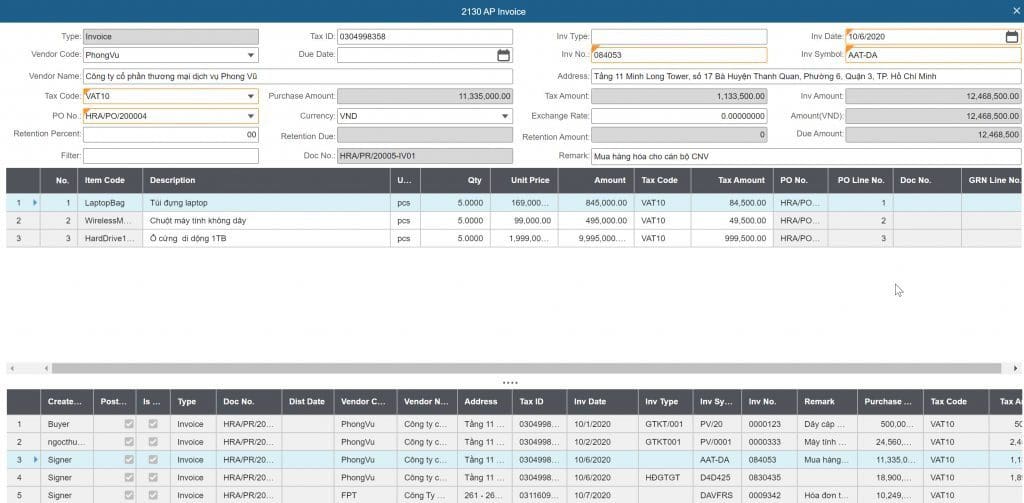Click the splitter dots between the grids
This screenshot has width=1024, height=503.
(510, 383)
